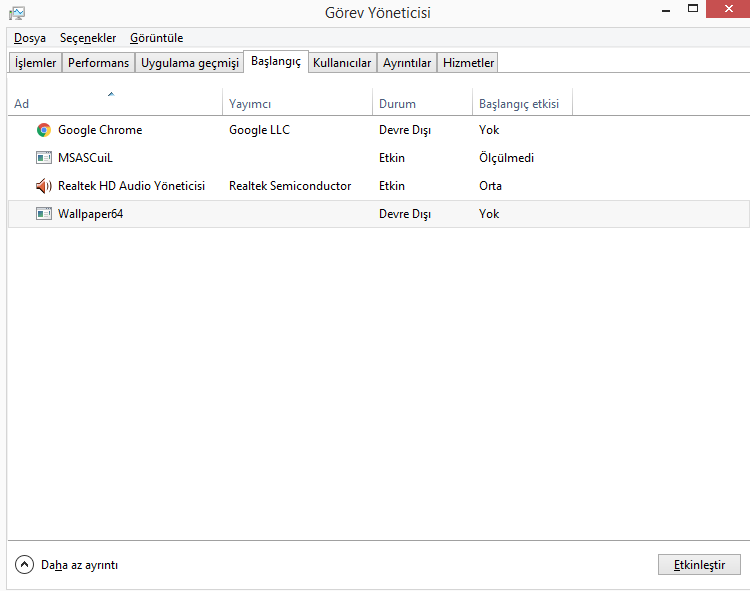Click the Wallpaper64 program icon

[x=43, y=214]
